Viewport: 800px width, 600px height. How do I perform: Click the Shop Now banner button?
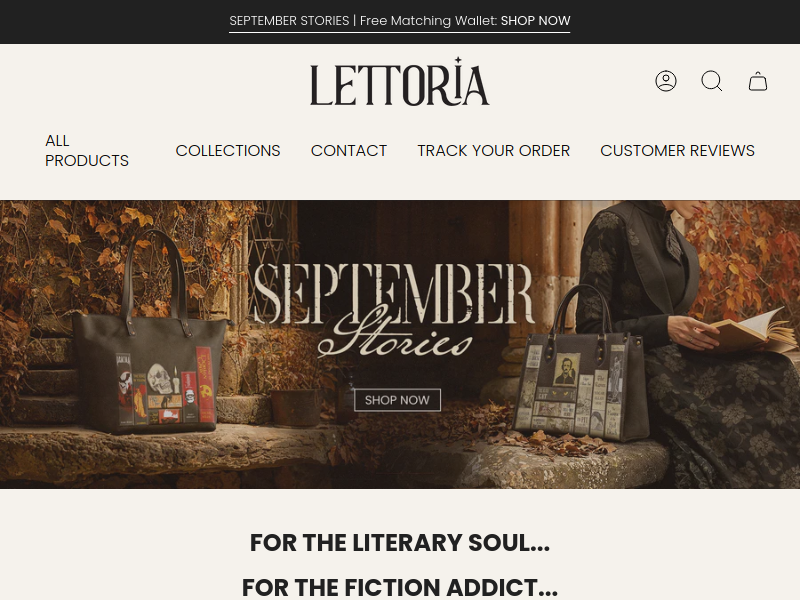tap(397, 400)
